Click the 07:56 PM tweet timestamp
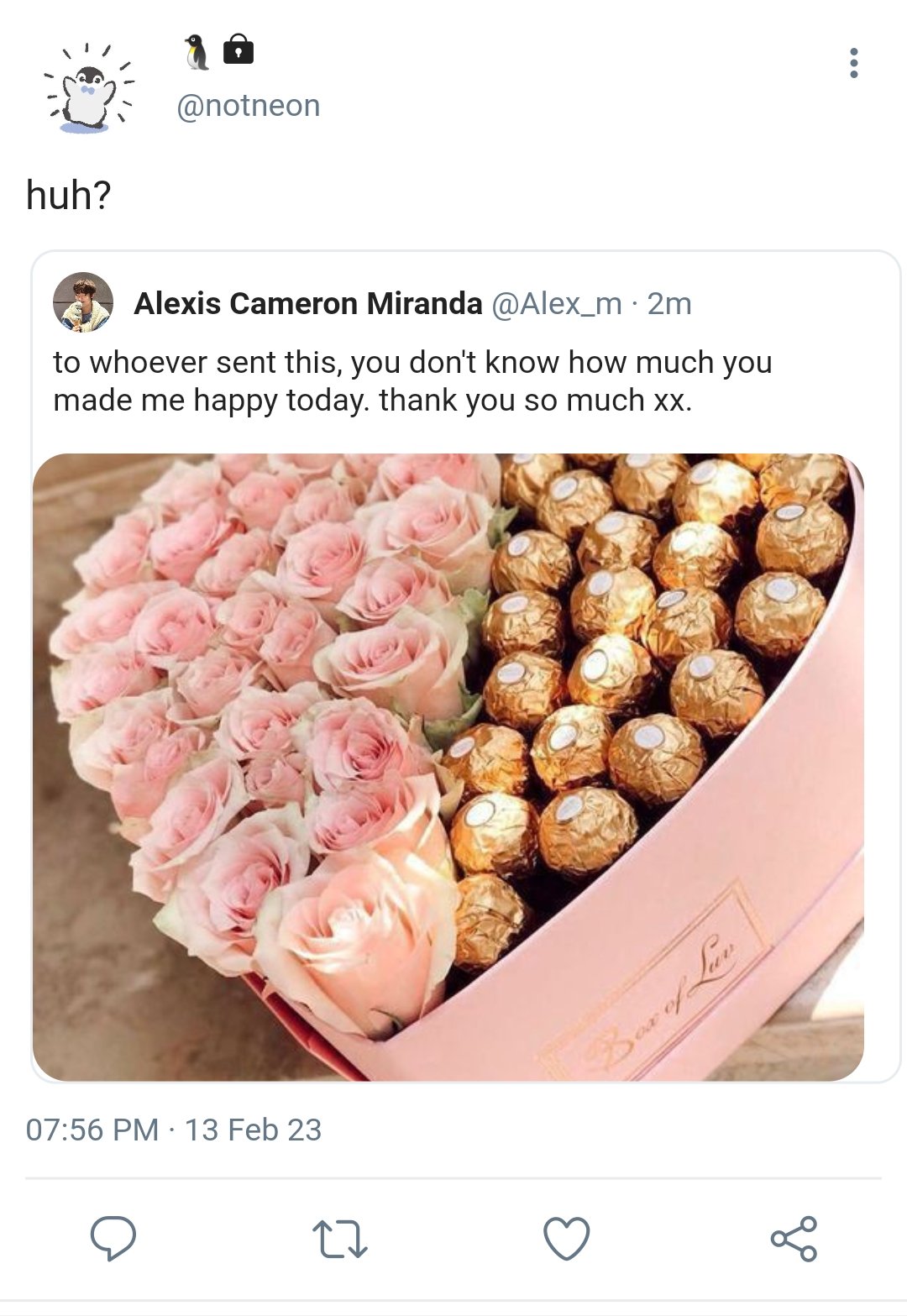 click(92, 1130)
